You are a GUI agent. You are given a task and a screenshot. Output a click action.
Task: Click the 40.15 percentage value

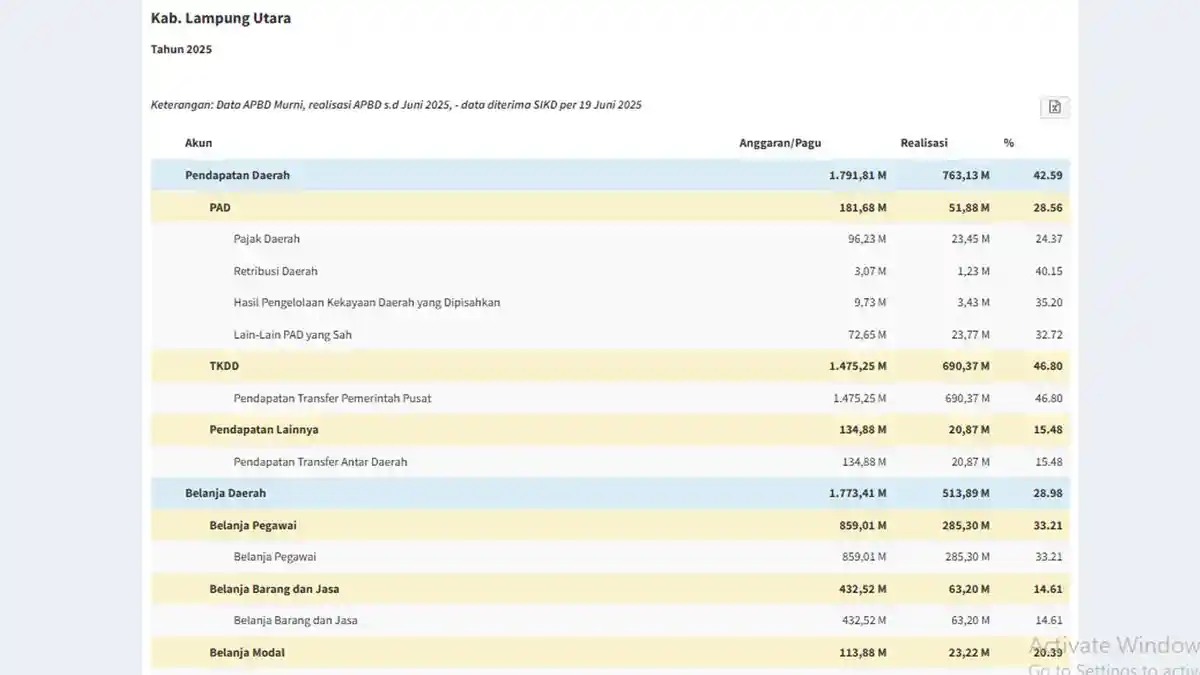[1049, 271]
